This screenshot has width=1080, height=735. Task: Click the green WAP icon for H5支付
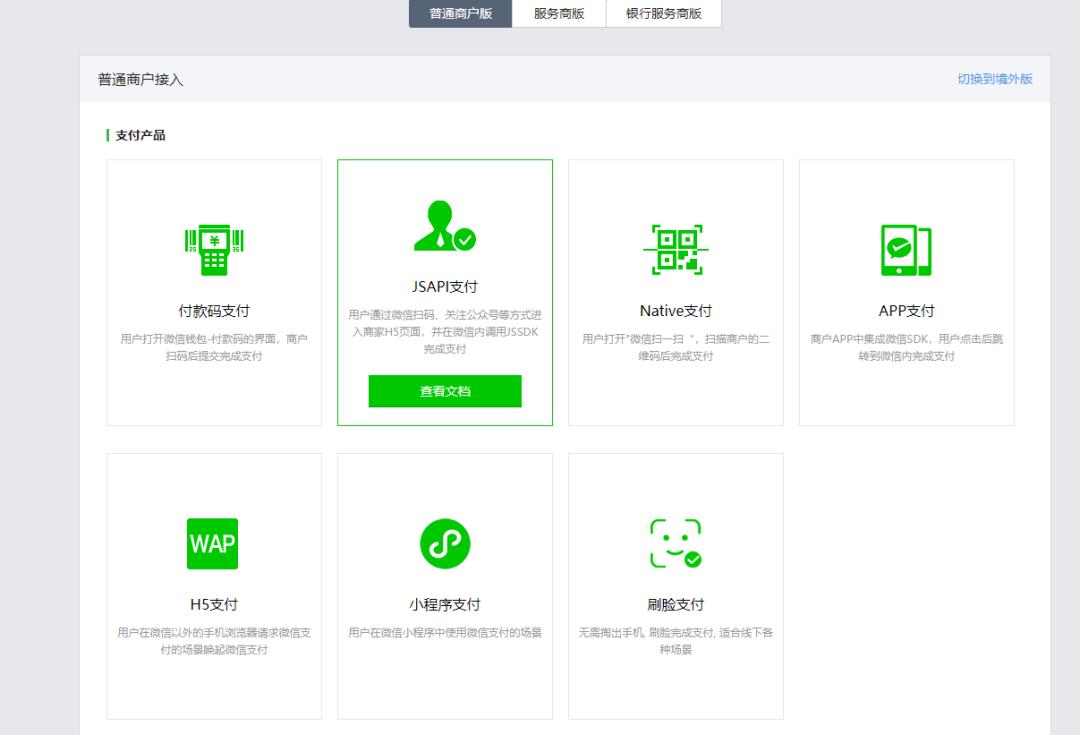point(212,542)
